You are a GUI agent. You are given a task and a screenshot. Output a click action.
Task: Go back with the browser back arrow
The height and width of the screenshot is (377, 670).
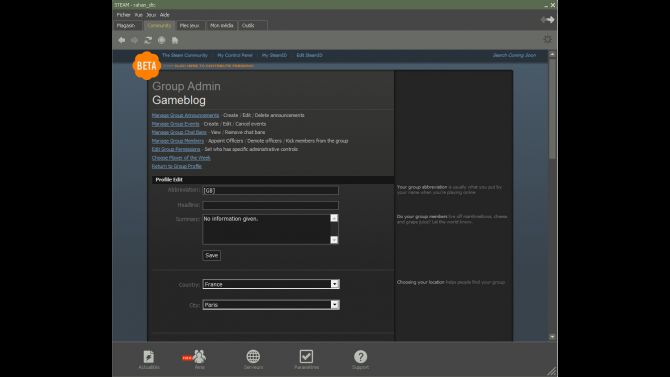coord(122,40)
